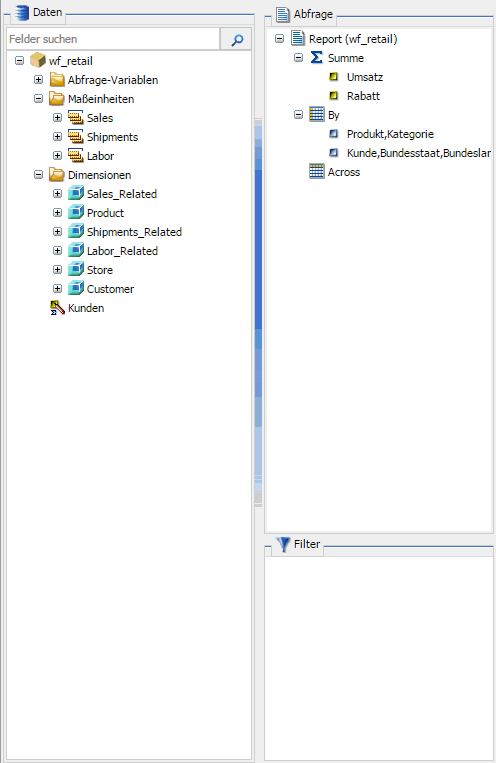Click the Labor_Related dimension cube icon
This screenshot has width=496, height=763.
76,250
